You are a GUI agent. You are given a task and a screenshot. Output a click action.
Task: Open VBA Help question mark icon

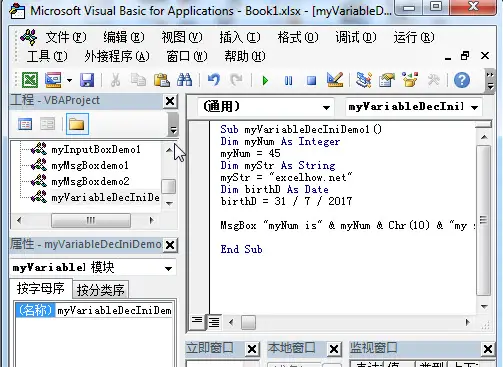(462, 80)
